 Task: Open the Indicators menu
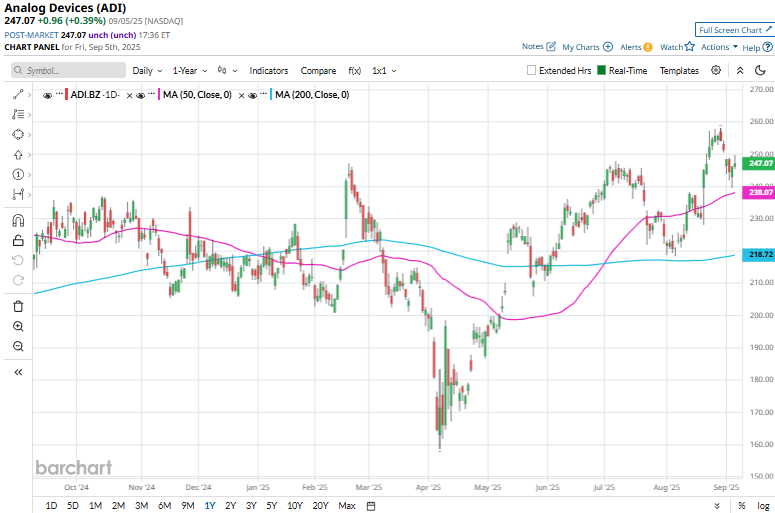click(268, 71)
